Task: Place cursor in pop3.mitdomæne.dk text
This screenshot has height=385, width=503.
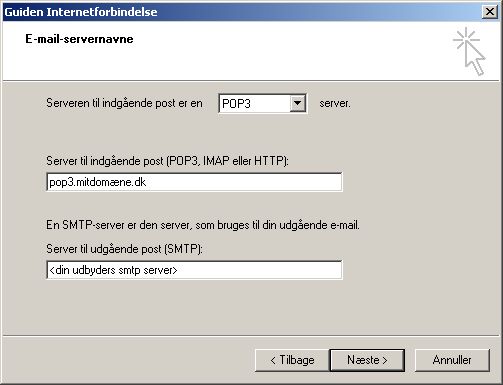Action: [x=97, y=182]
